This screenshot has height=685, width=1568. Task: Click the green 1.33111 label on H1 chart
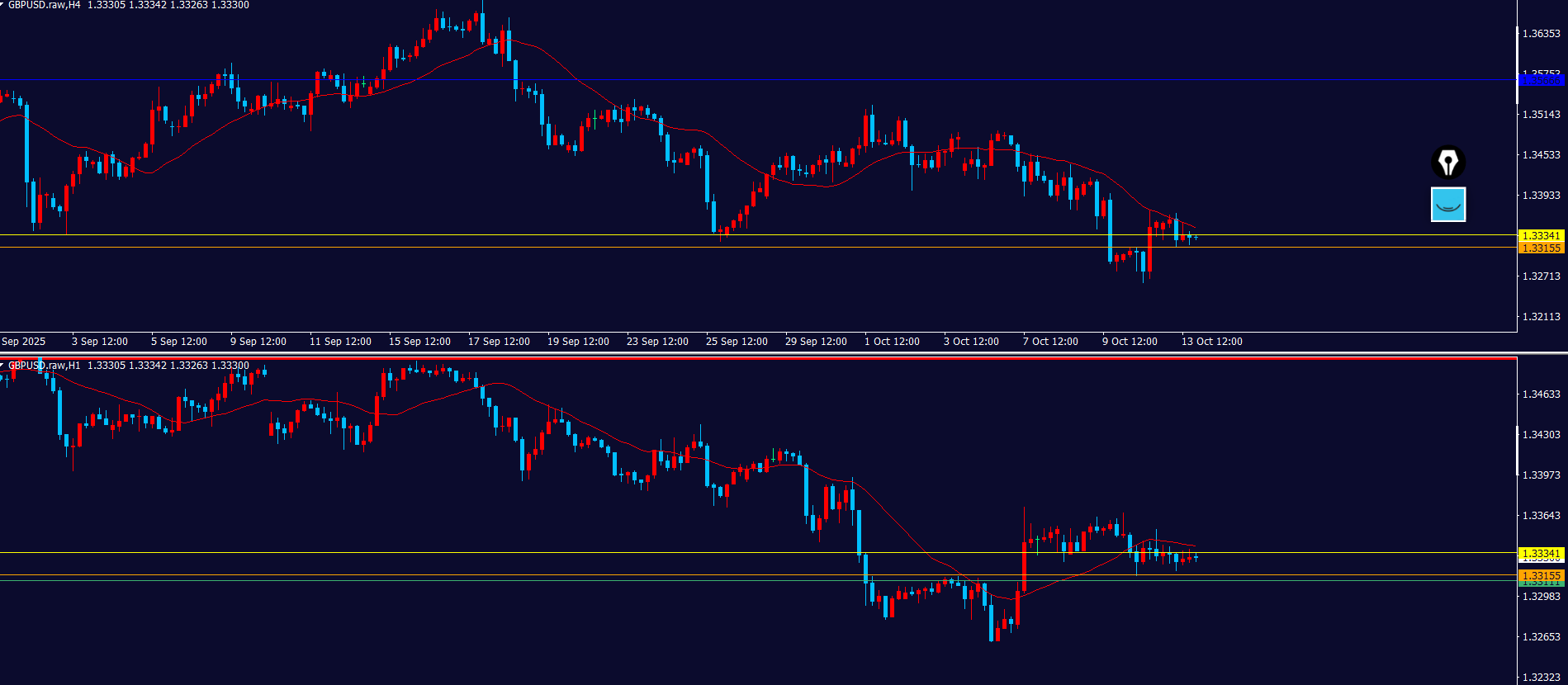tap(1542, 584)
